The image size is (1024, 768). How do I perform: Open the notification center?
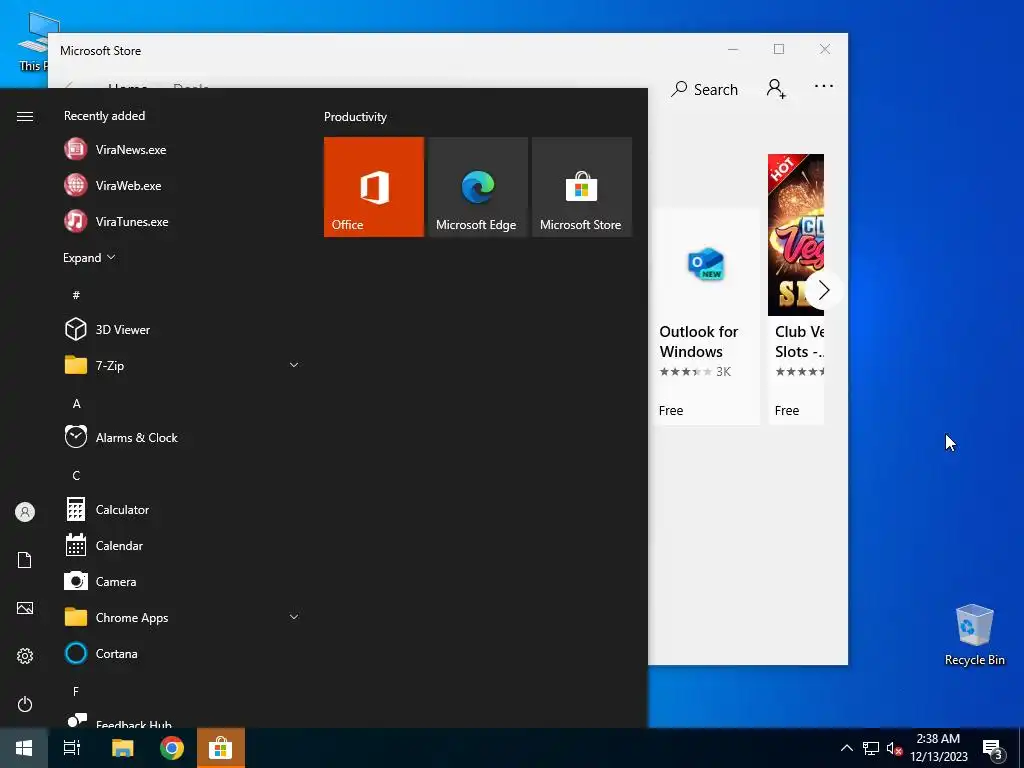(x=993, y=749)
